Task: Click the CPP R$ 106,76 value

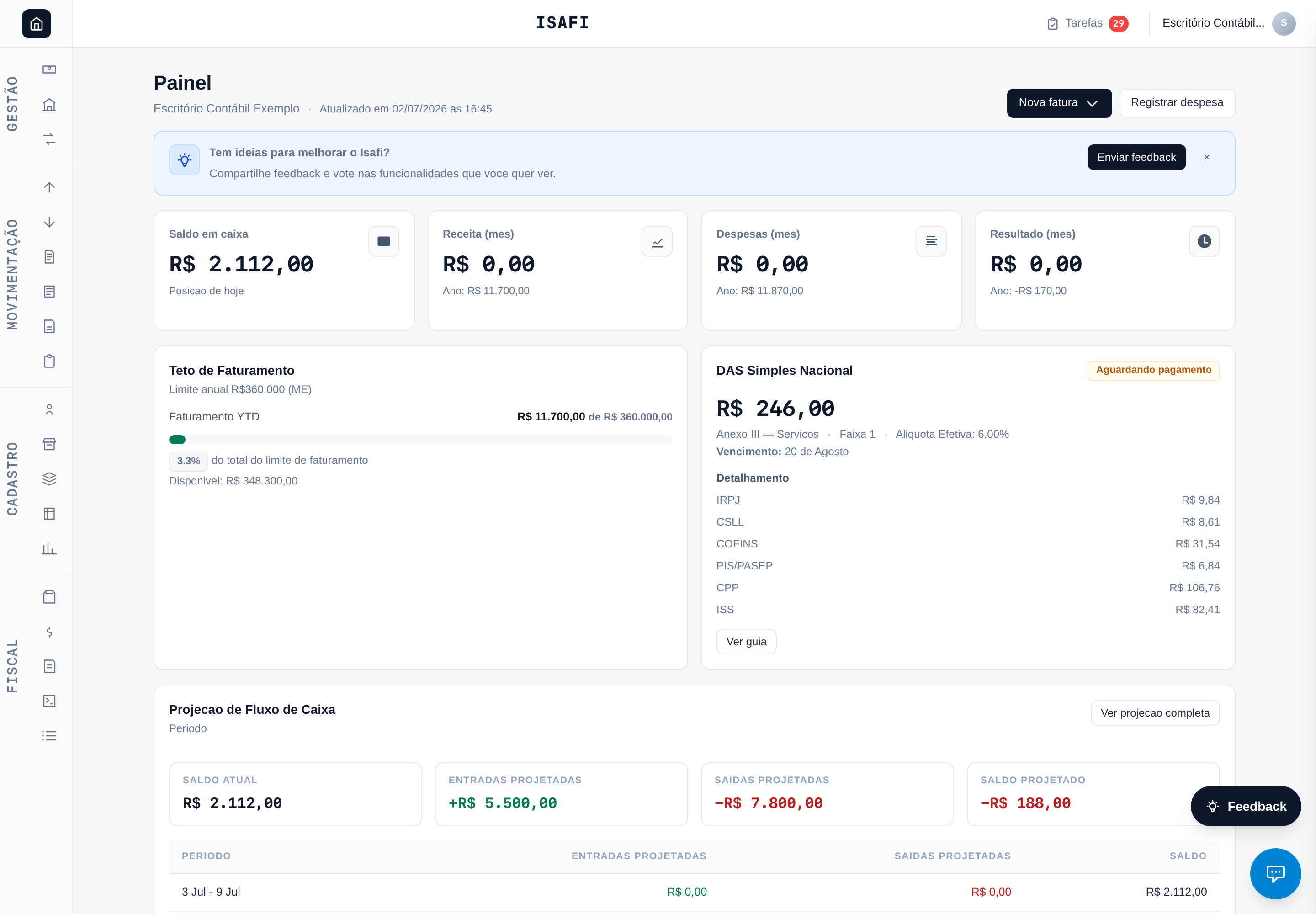Action: [1194, 588]
